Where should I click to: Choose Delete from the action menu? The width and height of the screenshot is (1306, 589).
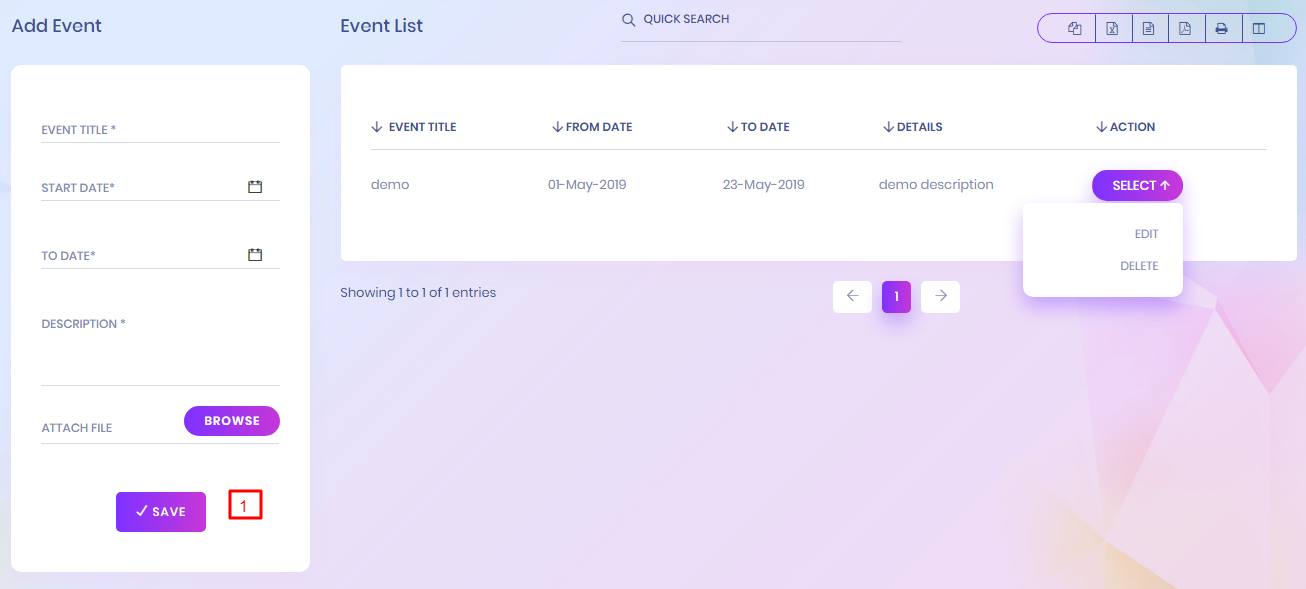pyautogui.click(x=1139, y=266)
